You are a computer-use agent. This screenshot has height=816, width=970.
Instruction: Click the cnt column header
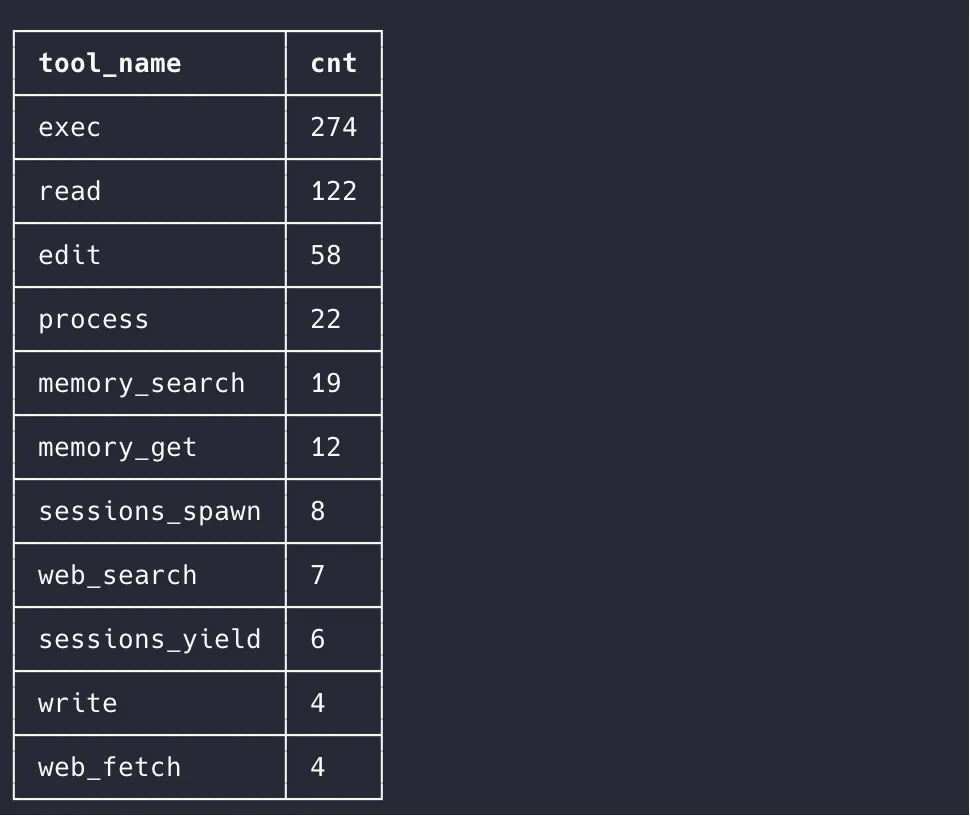pos(333,64)
